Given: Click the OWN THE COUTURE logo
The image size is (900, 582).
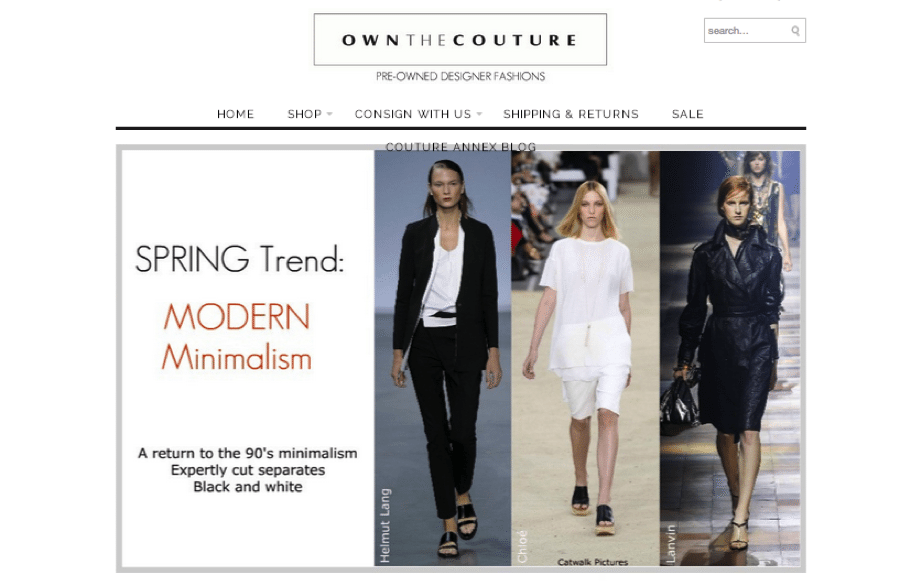Looking at the screenshot, I should coord(460,40).
